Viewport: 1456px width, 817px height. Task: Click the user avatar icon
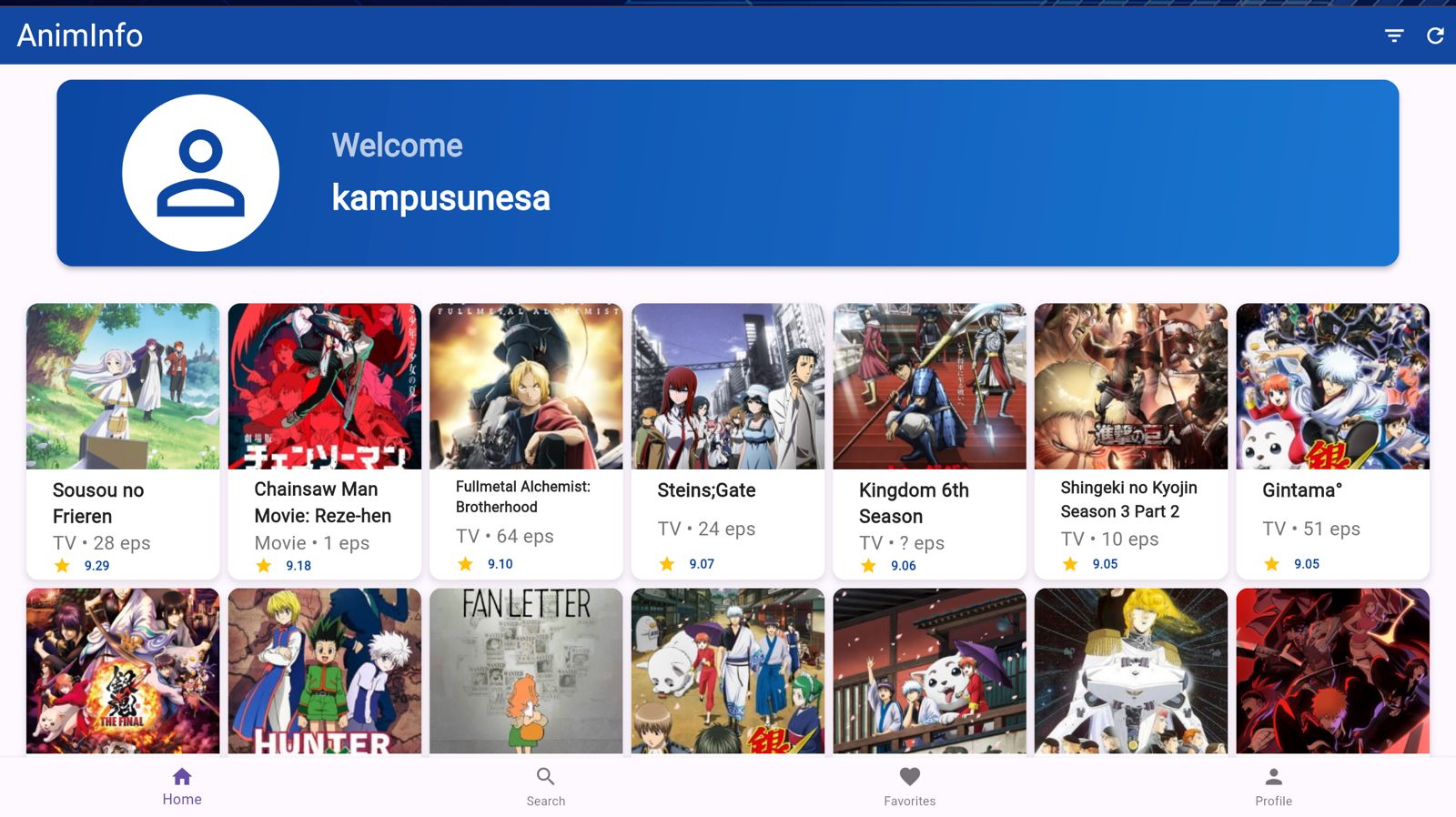click(200, 173)
